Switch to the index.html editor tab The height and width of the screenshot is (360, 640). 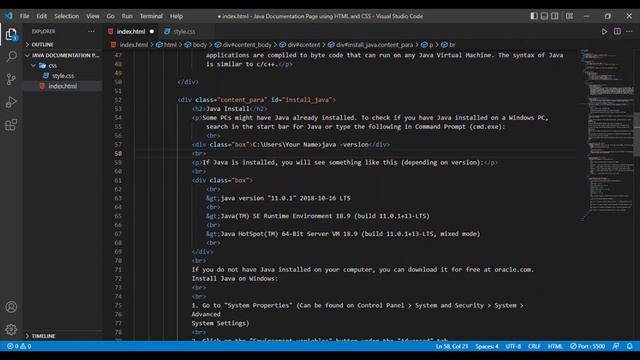click(130, 31)
